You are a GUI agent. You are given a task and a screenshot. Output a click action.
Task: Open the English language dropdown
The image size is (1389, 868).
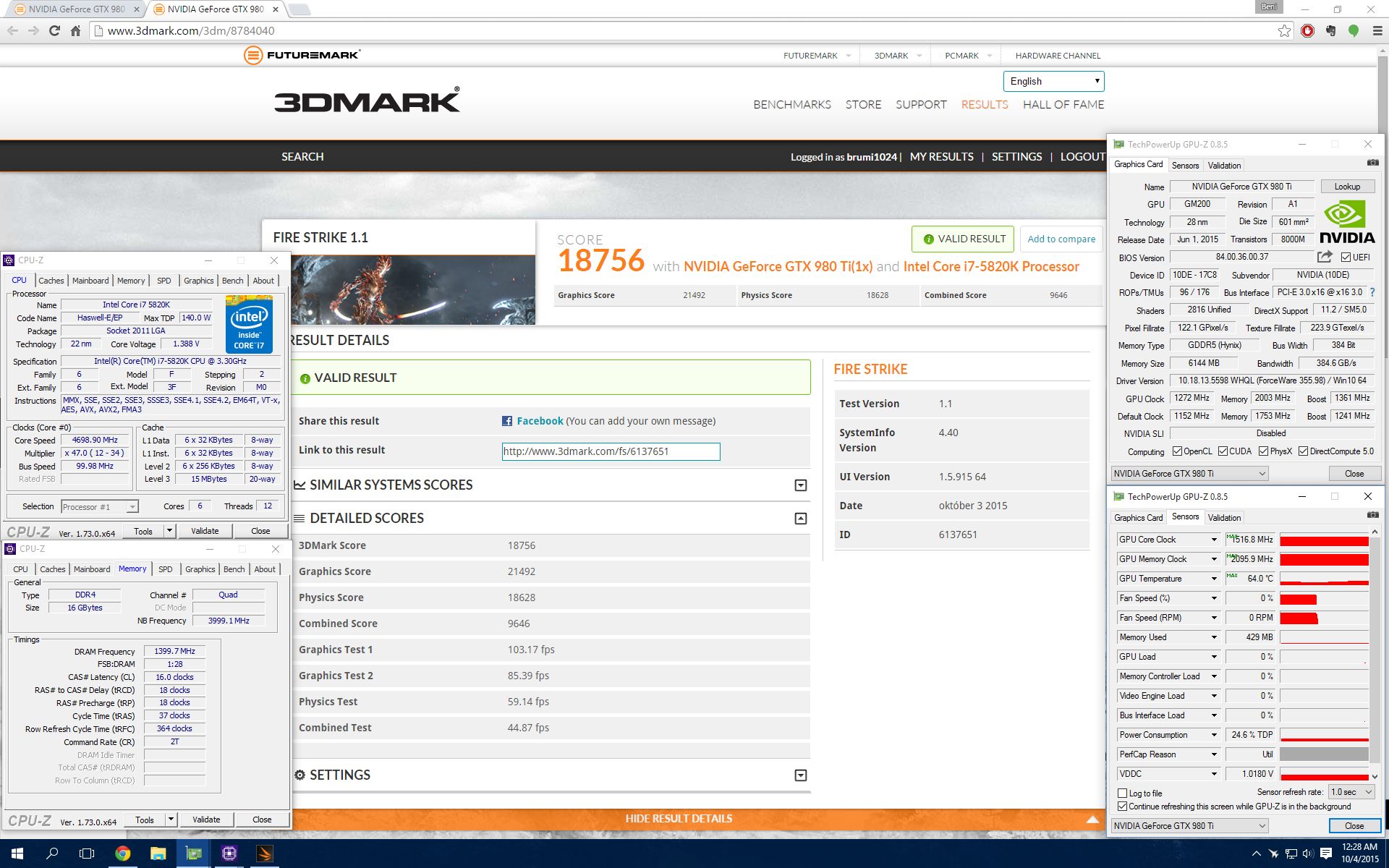point(1053,81)
